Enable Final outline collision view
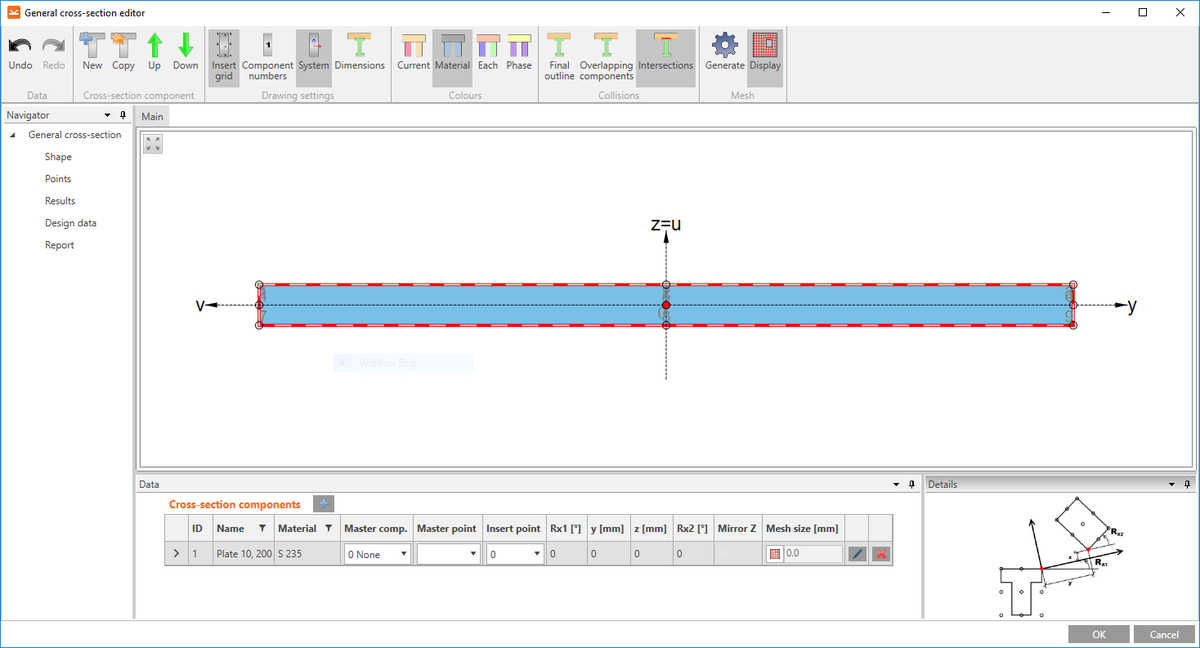This screenshot has height=648, width=1200. 559,55
